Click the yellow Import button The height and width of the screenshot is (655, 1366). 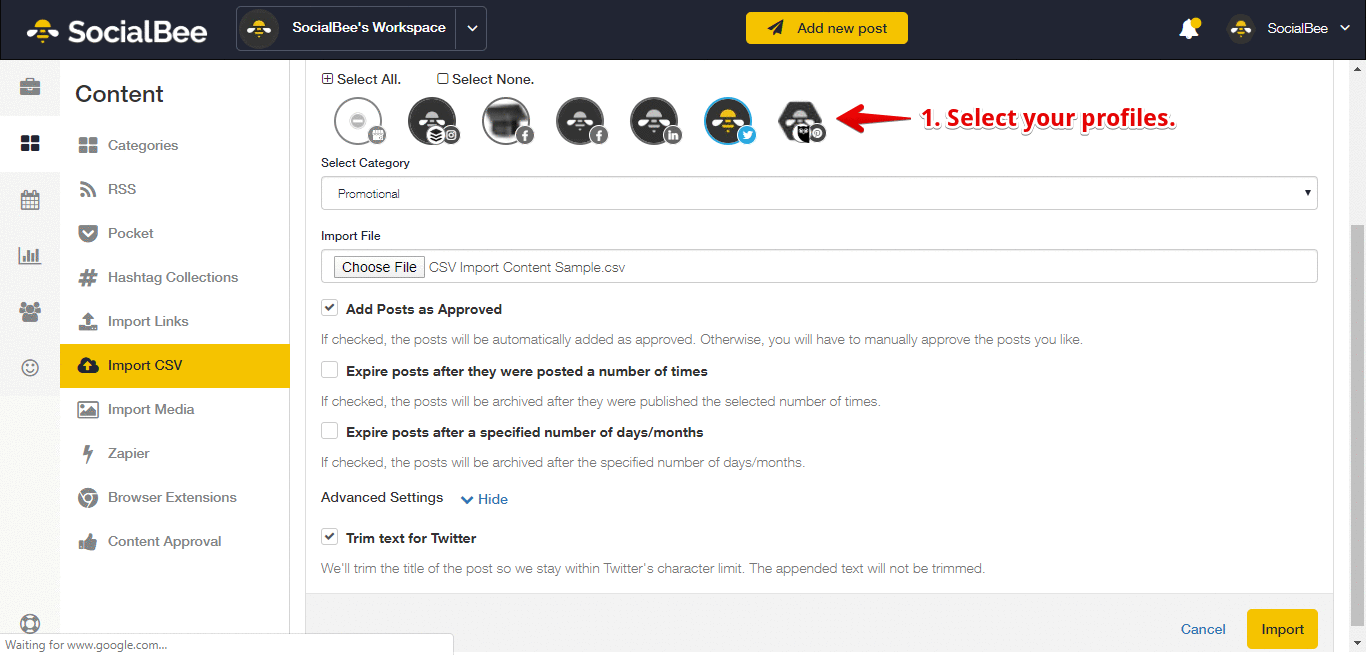1282,629
